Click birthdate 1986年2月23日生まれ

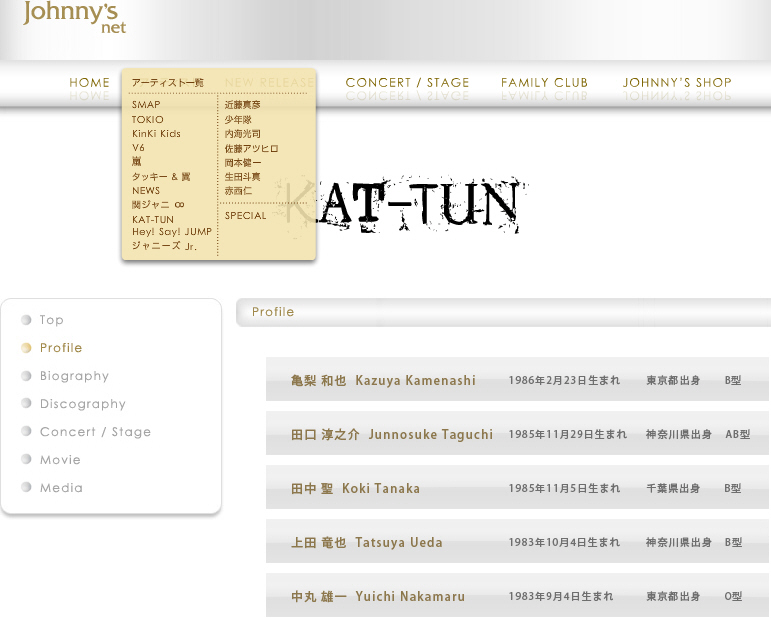(x=564, y=381)
